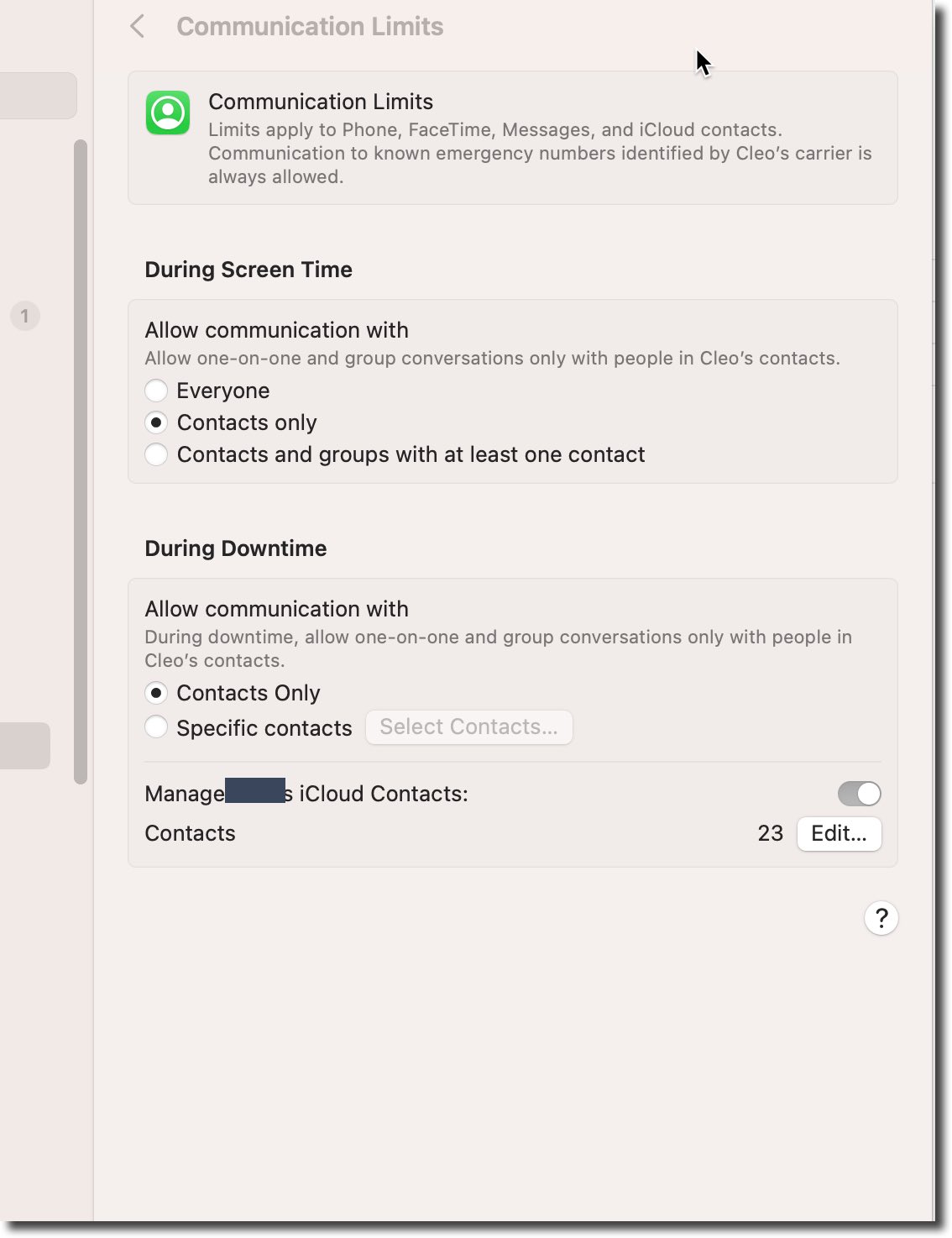Select the Everyone radio option
This screenshot has height=1238, width=952.
click(x=156, y=391)
